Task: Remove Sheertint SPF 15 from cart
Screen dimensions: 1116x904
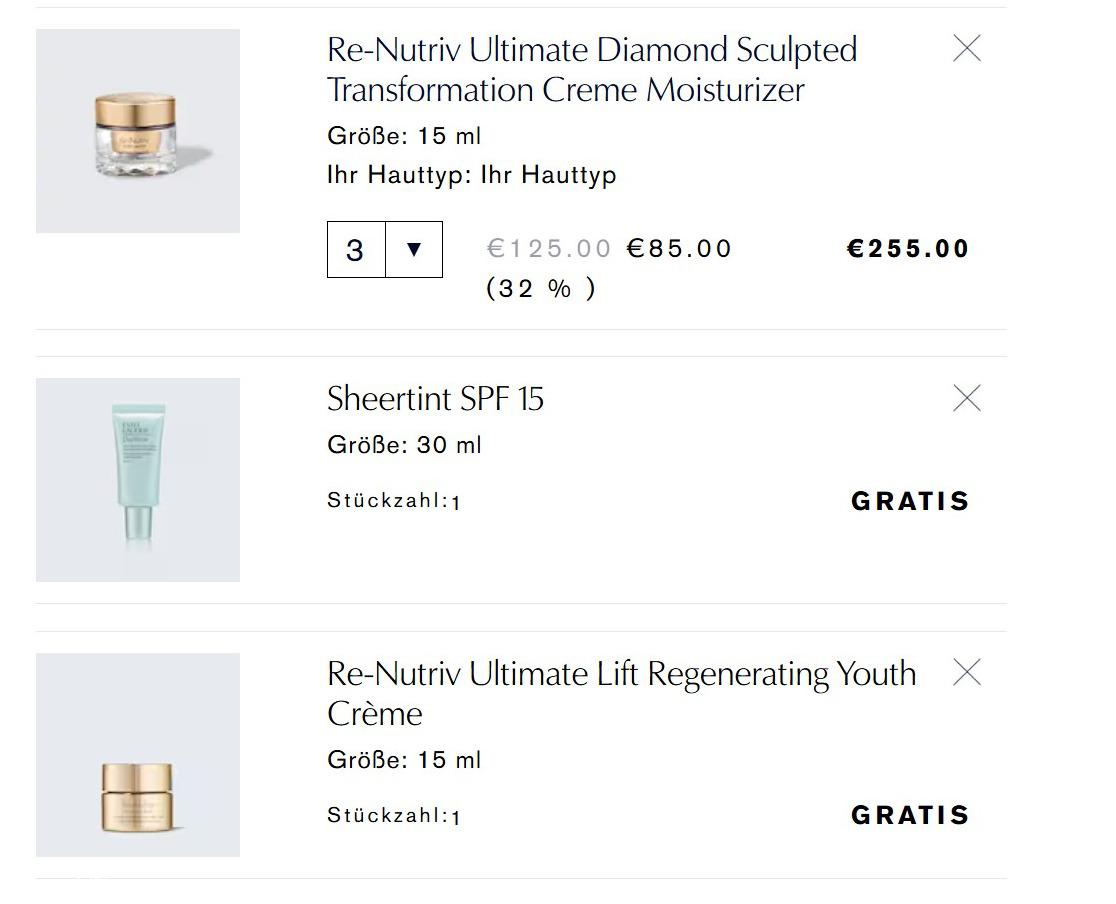Action: point(966,398)
